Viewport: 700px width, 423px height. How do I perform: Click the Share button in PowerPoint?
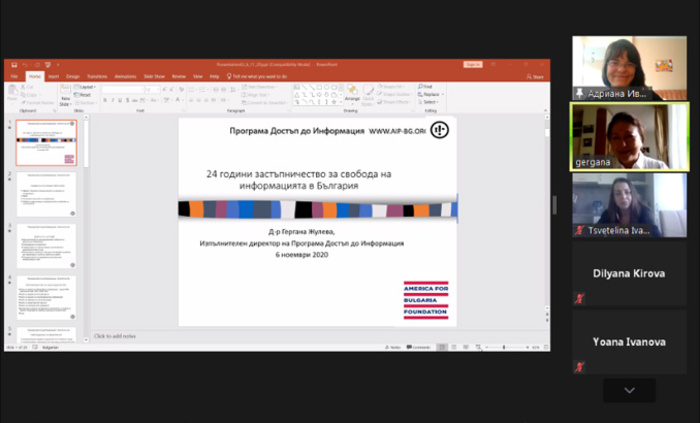point(538,76)
